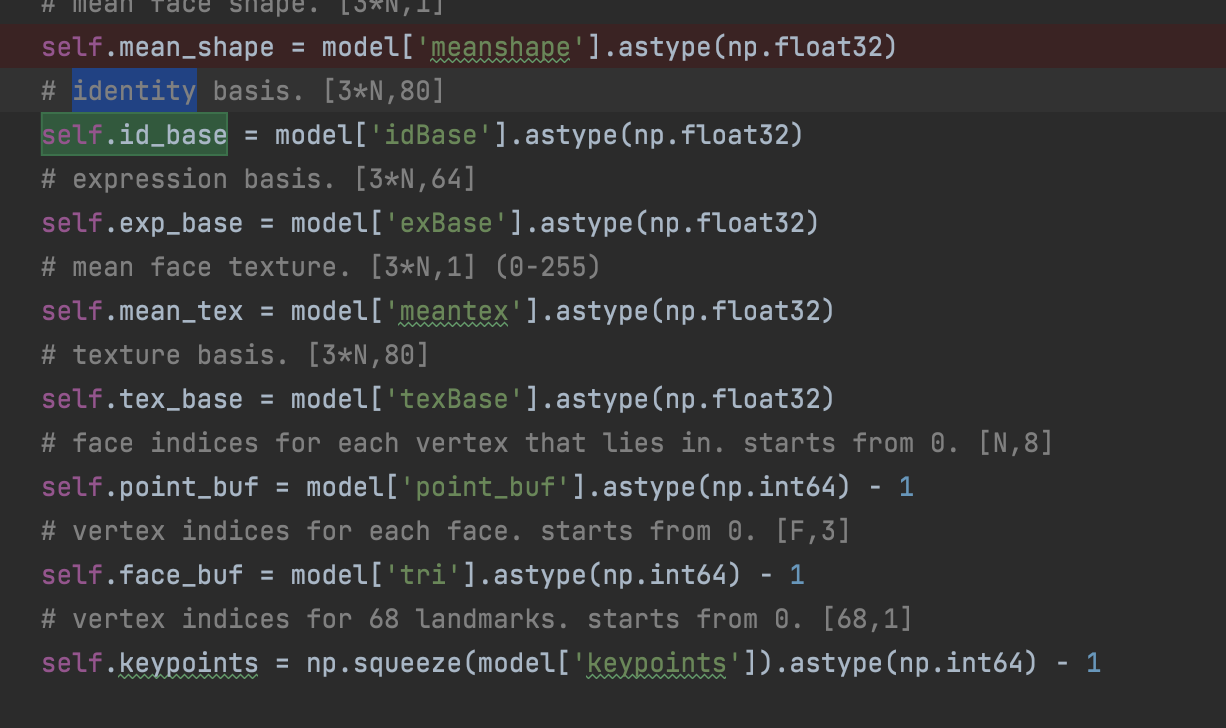1226x728 pixels.
Task: Click the underlined 'meanshape' string key
Action: 498,46
